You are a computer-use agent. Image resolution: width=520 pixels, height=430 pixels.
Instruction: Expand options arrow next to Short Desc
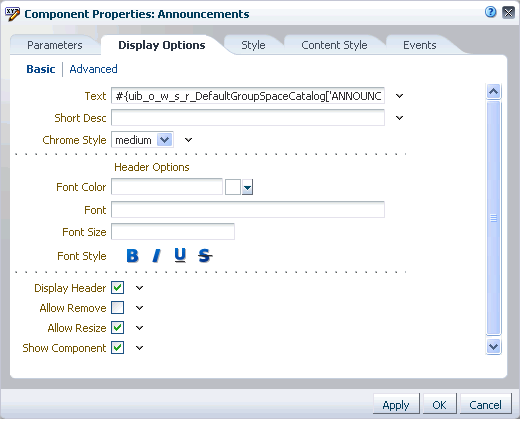pos(399,118)
